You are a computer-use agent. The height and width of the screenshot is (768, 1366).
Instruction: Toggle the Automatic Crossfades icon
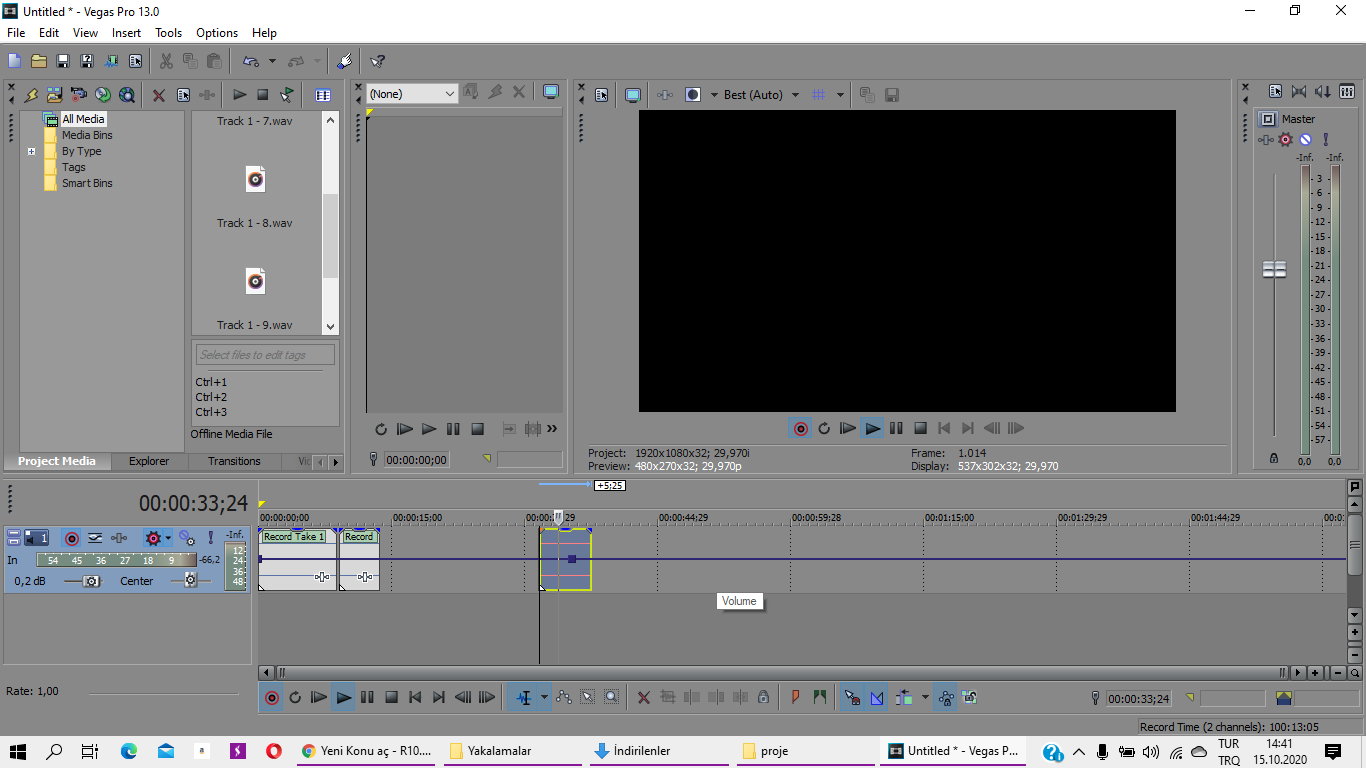[877, 698]
